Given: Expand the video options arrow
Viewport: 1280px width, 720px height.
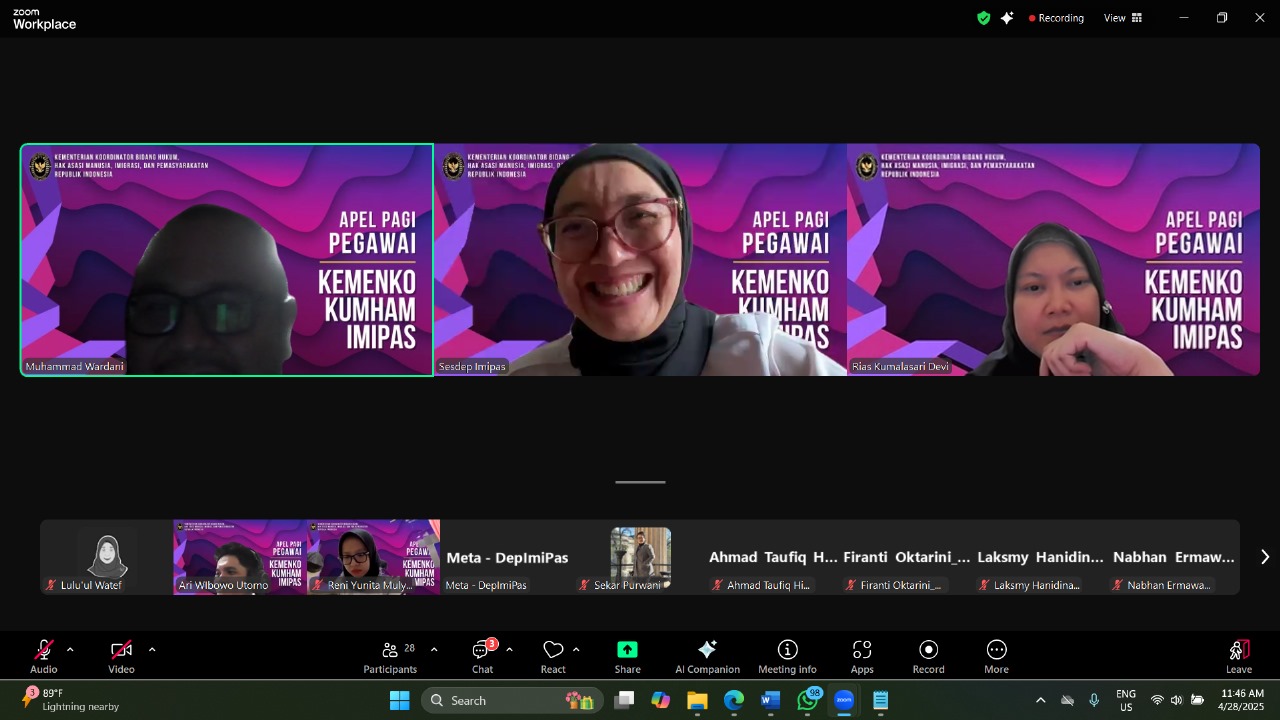Looking at the screenshot, I should [152, 650].
